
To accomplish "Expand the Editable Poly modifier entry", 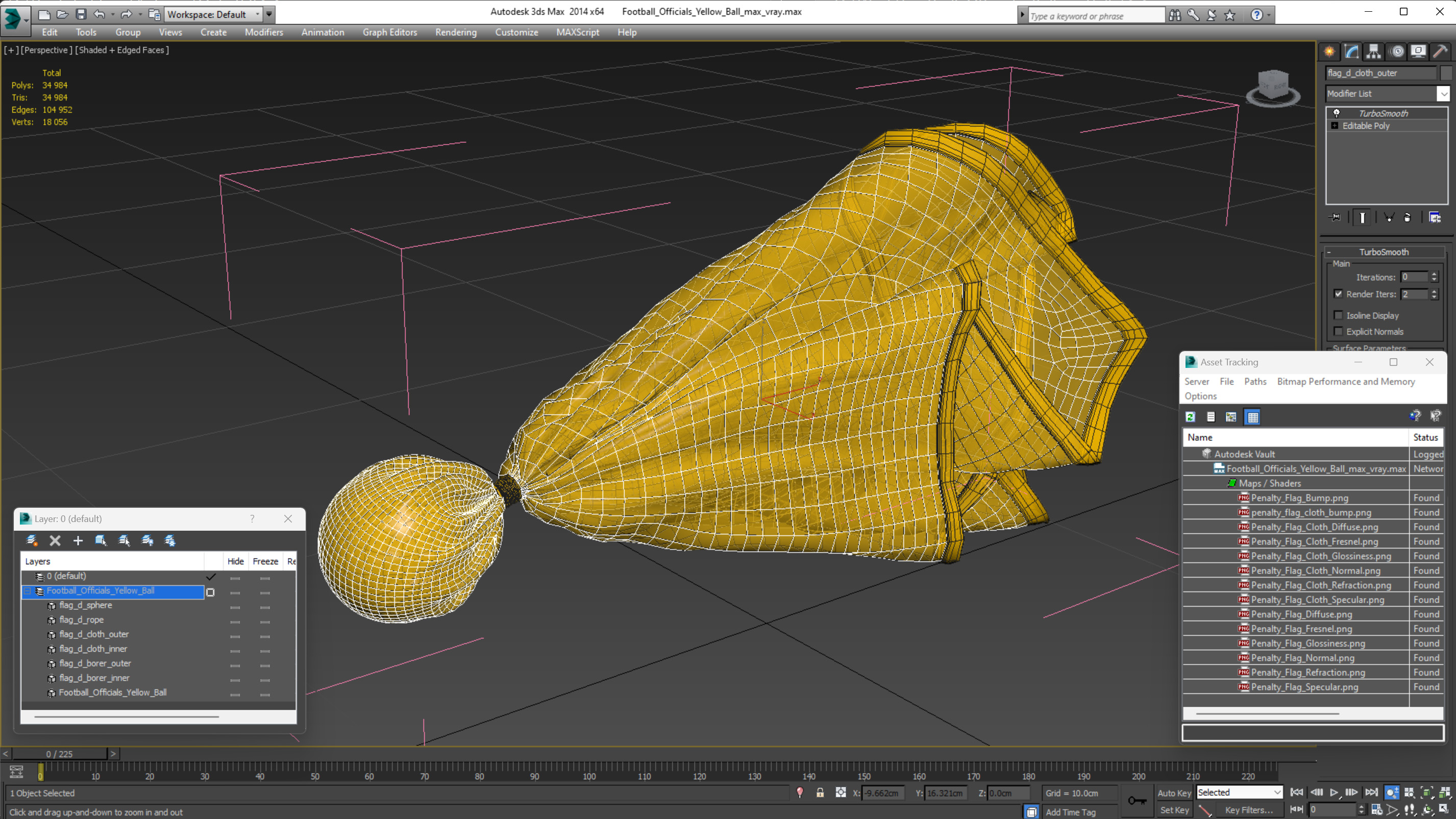I will click(x=1335, y=126).
